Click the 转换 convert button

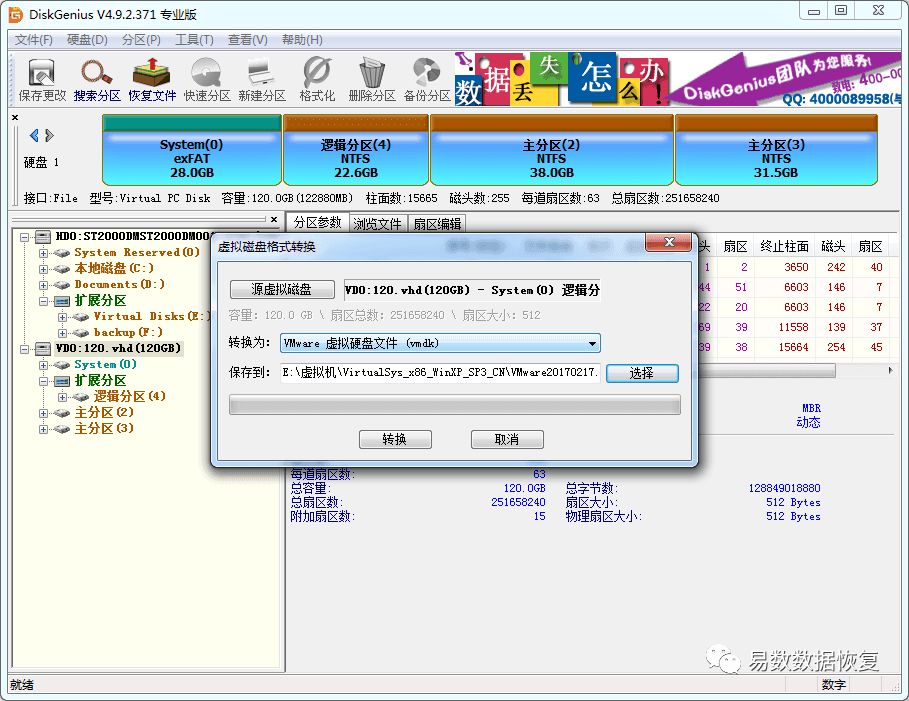click(x=395, y=440)
